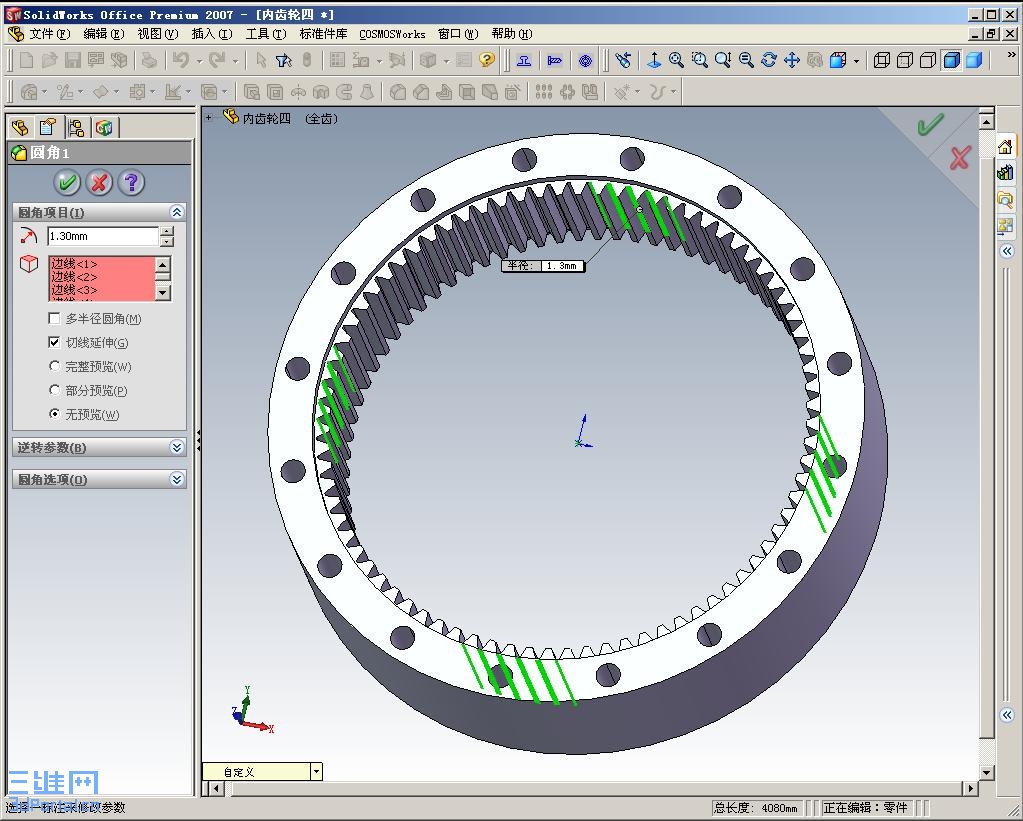
Task: Select the 完整预览 radio button
Action: point(55,366)
